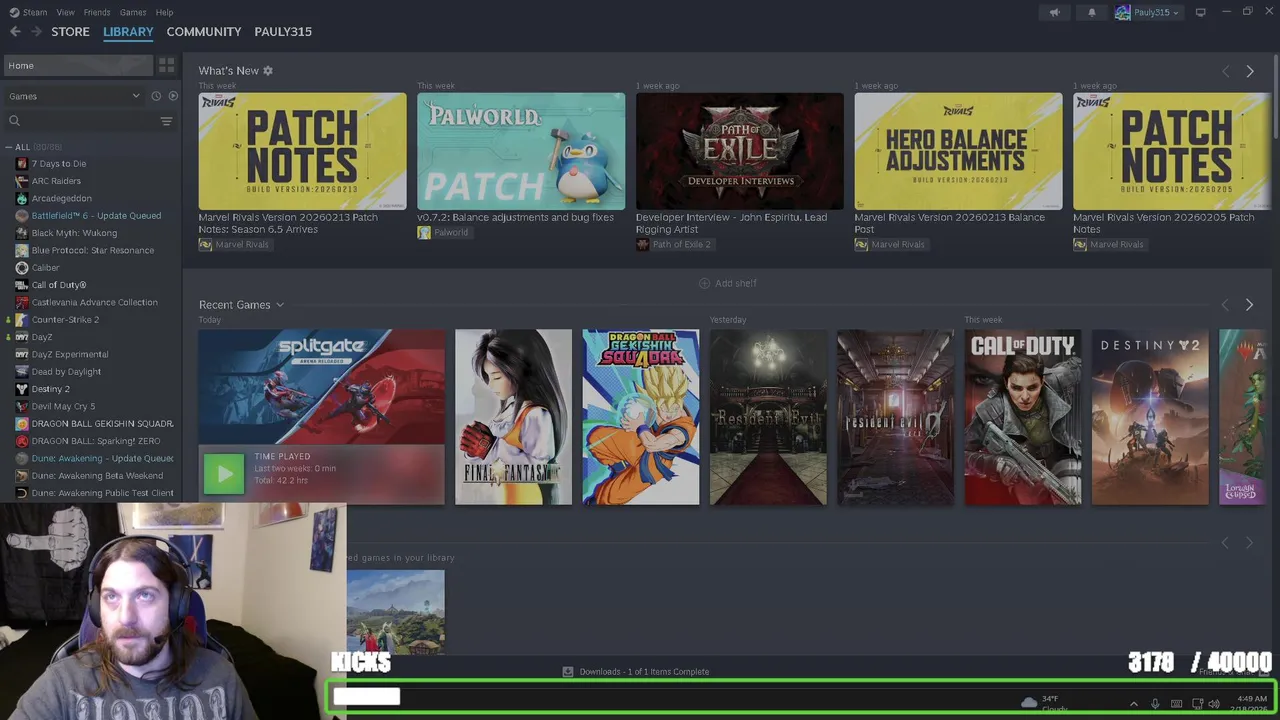This screenshot has width=1280, height=720.
Task: Click the library search field
Action: (x=80, y=121)
